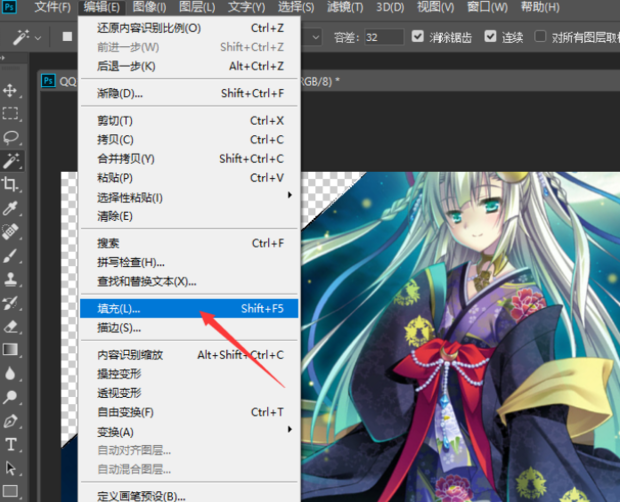Choose 拼写检查(H)... menu item
620x502 pixels.
[x=189, y=262]
